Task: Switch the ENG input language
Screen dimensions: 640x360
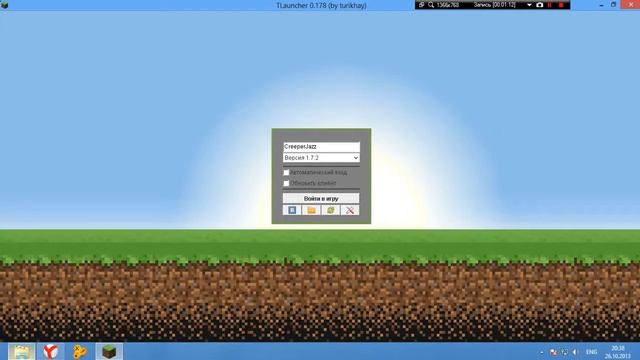Action: pos(591,352)
